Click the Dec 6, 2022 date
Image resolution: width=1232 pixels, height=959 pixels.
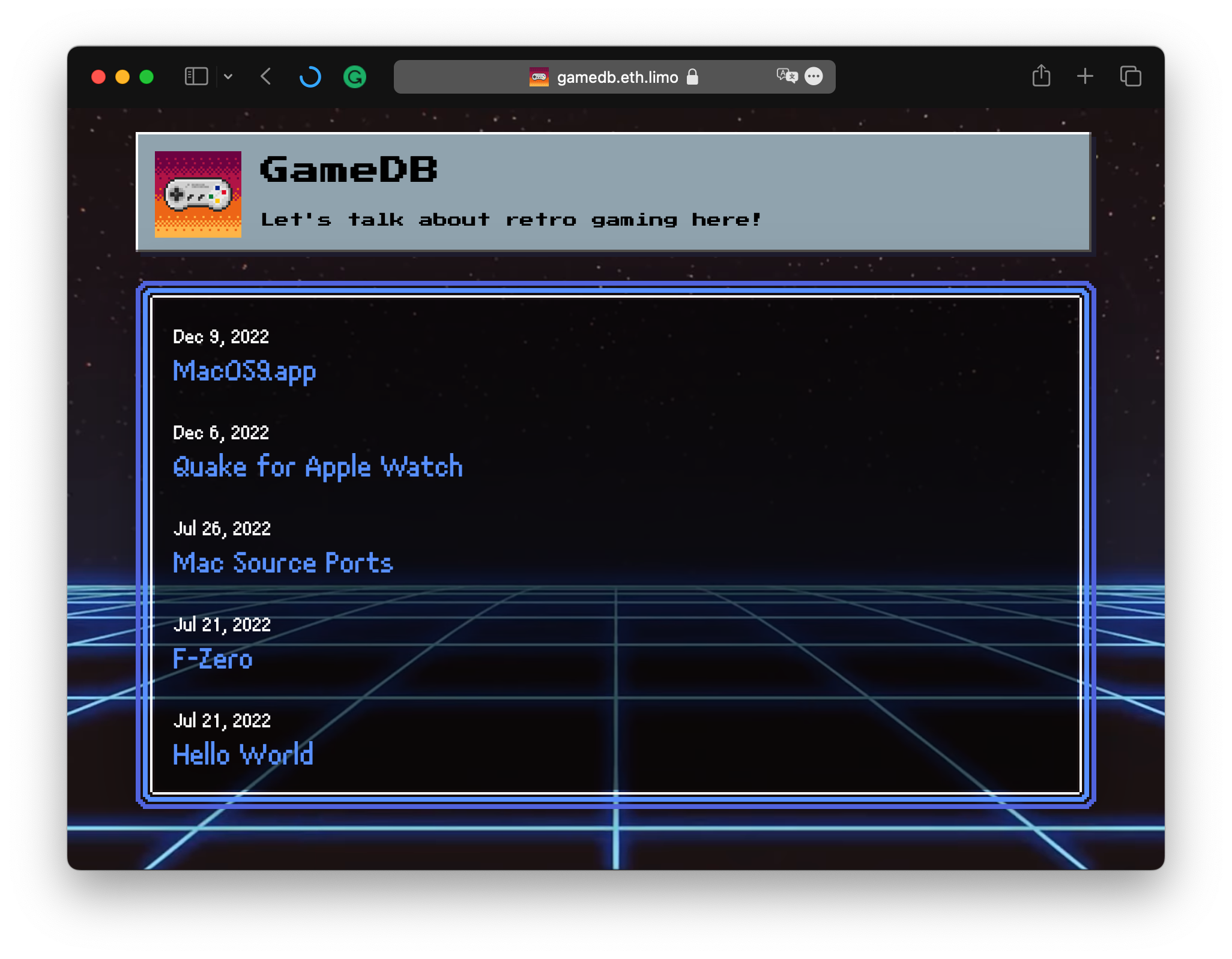[x=221, y=433]
